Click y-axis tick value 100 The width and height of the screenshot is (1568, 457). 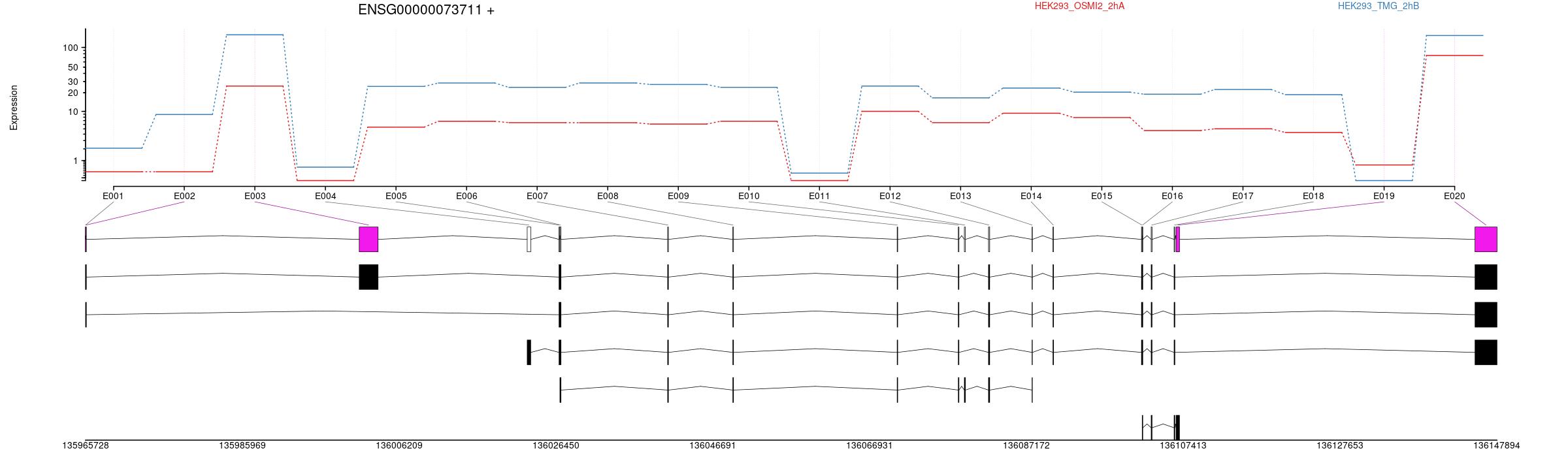coord(71,48)
